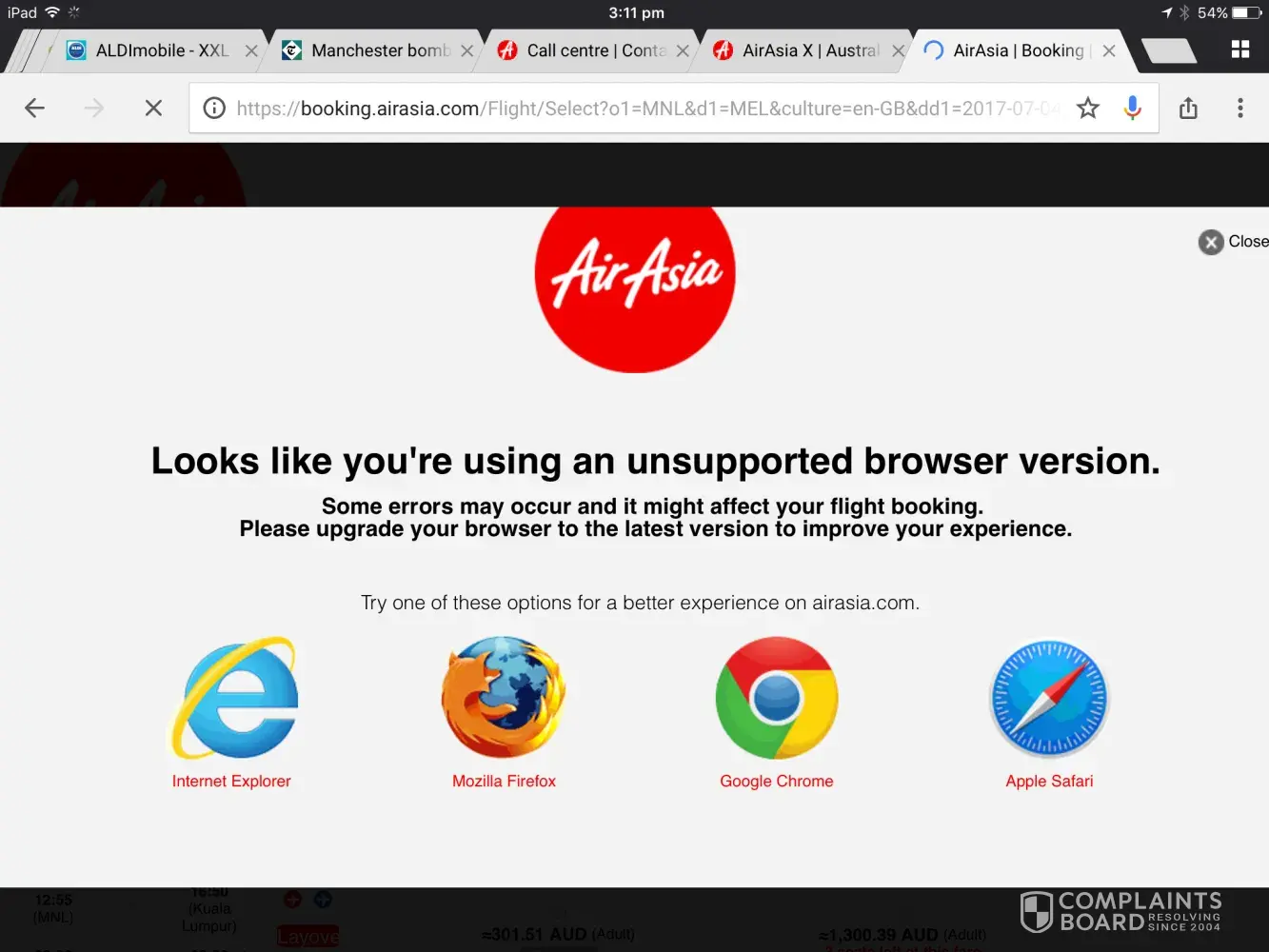The image size is (1269, 952).
Task: Follow the Internet Explorer link
Action: pyautogui.click(x=231, y=782)
